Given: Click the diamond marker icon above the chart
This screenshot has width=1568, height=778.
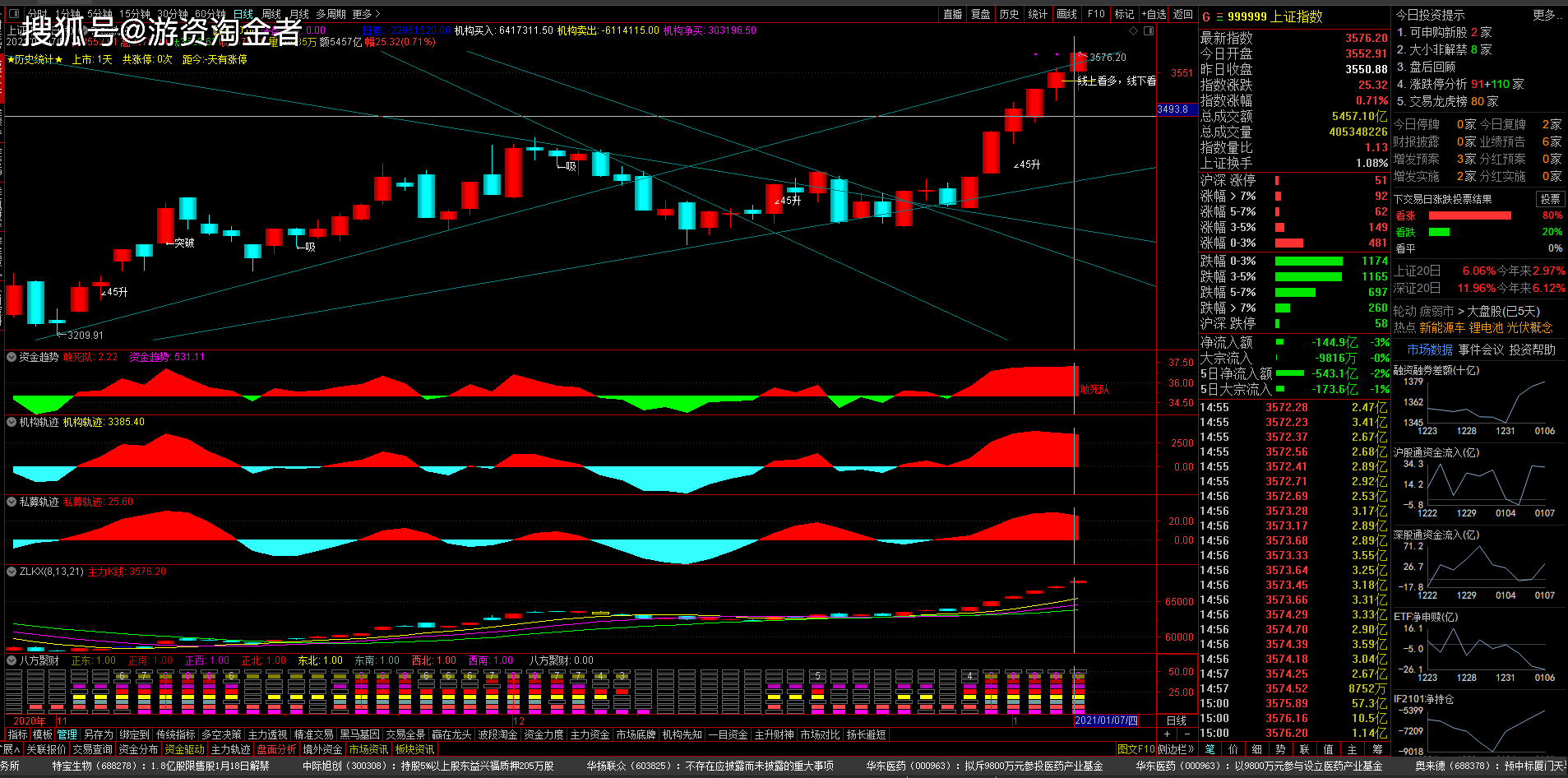Looking at the screenshot, I should pos(1134,30).
